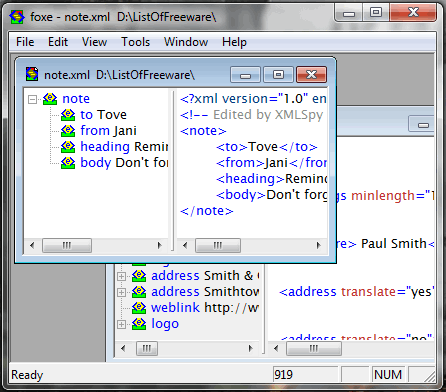Minimize the note.xml child window
The width and height of the screenshot is (446, 392).
pyautogui.click(x=245, y=75)
